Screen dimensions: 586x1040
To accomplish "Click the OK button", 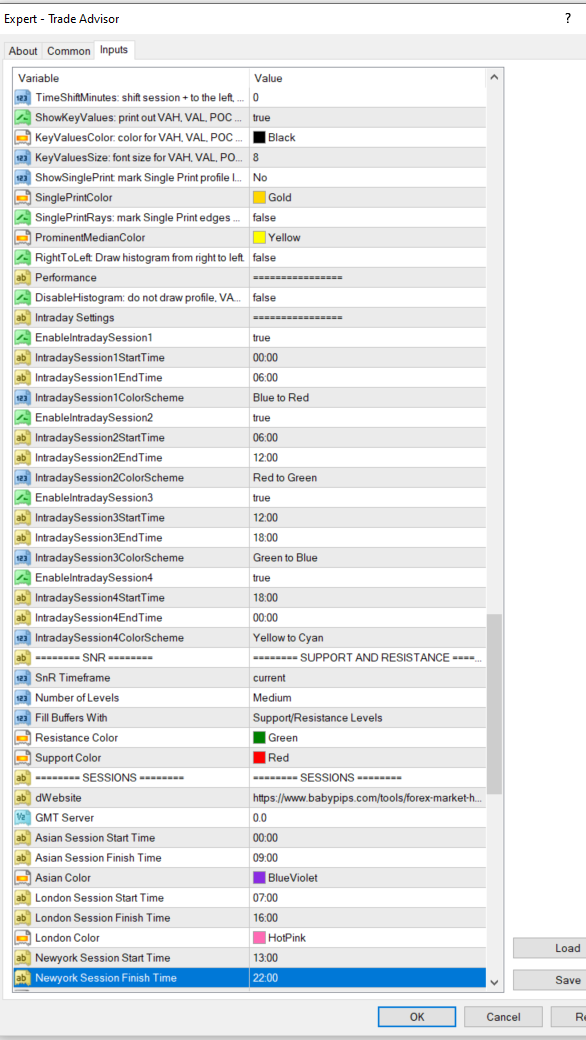I will (417, 1016).
